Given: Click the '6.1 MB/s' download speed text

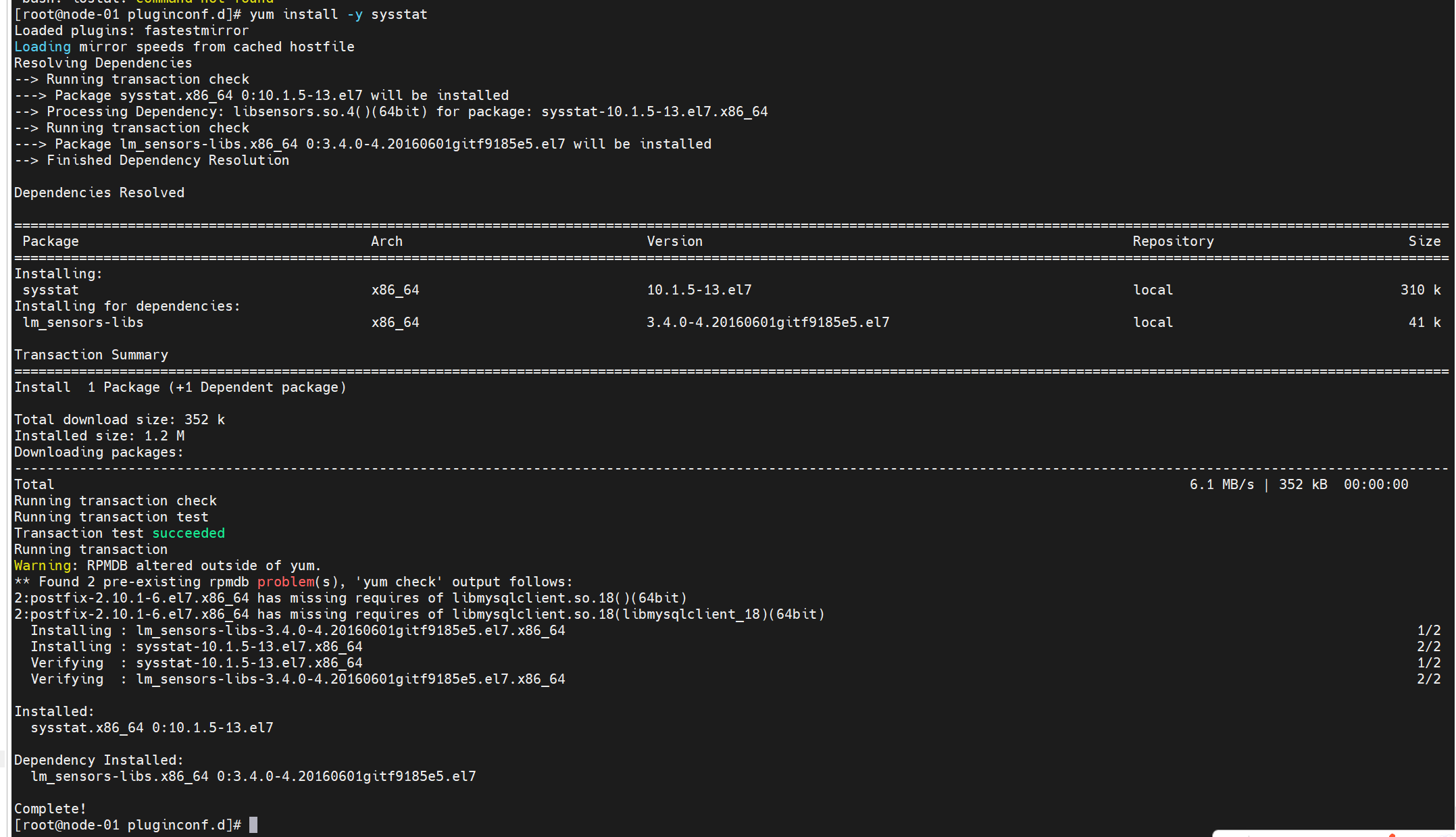Looking at the screenshot, I should 1222,484.
